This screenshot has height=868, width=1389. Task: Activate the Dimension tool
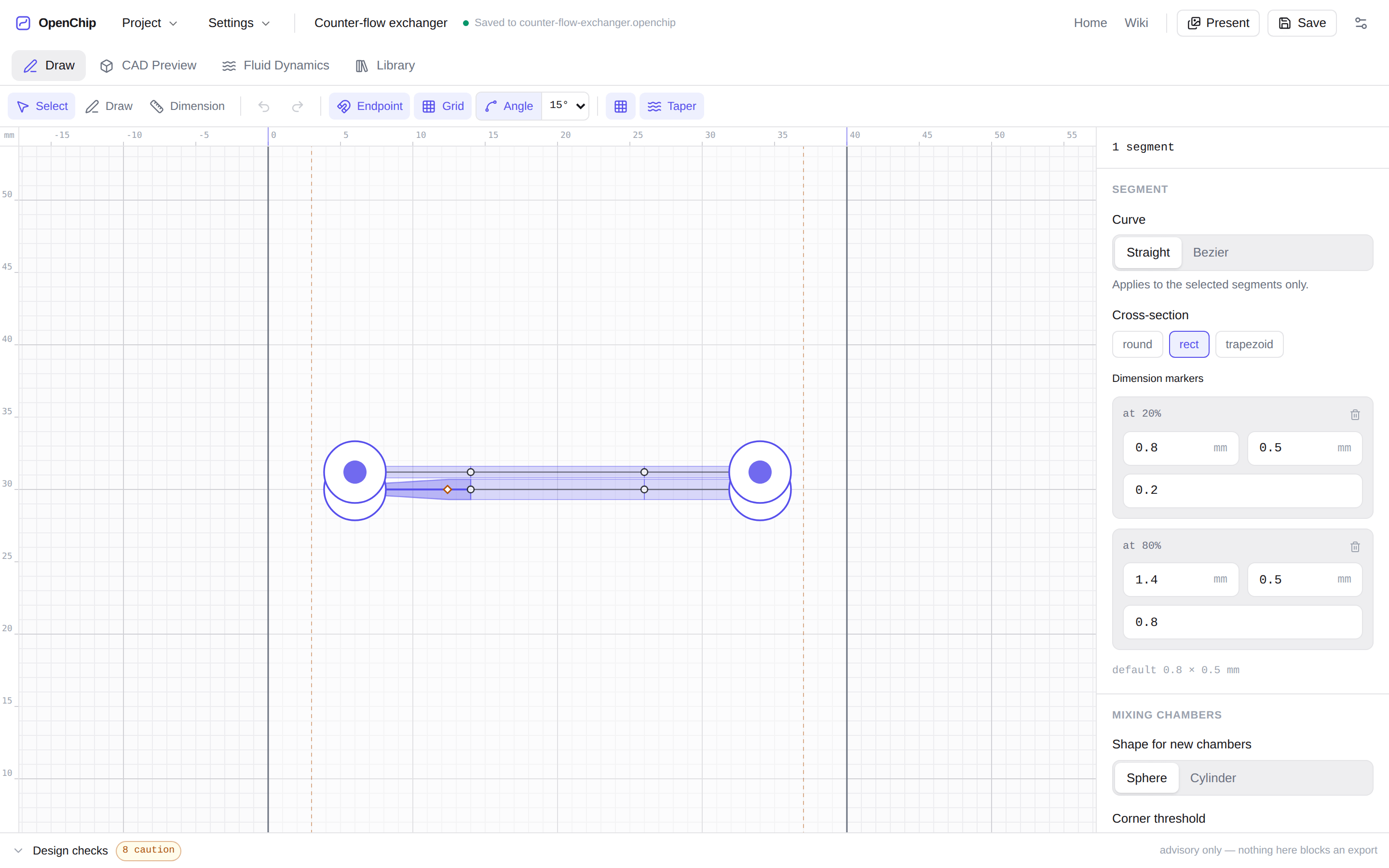pos(188,106)
